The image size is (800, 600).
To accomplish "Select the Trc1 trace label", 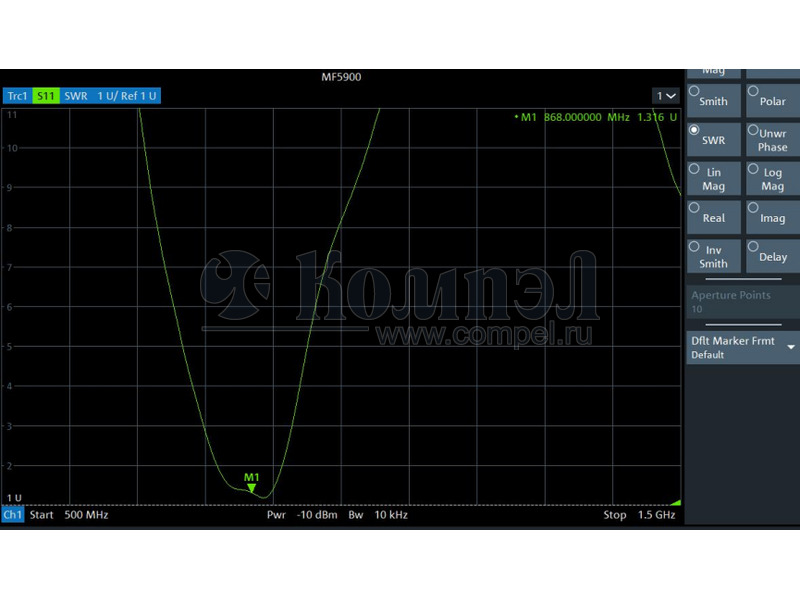I will click(17, 96).
